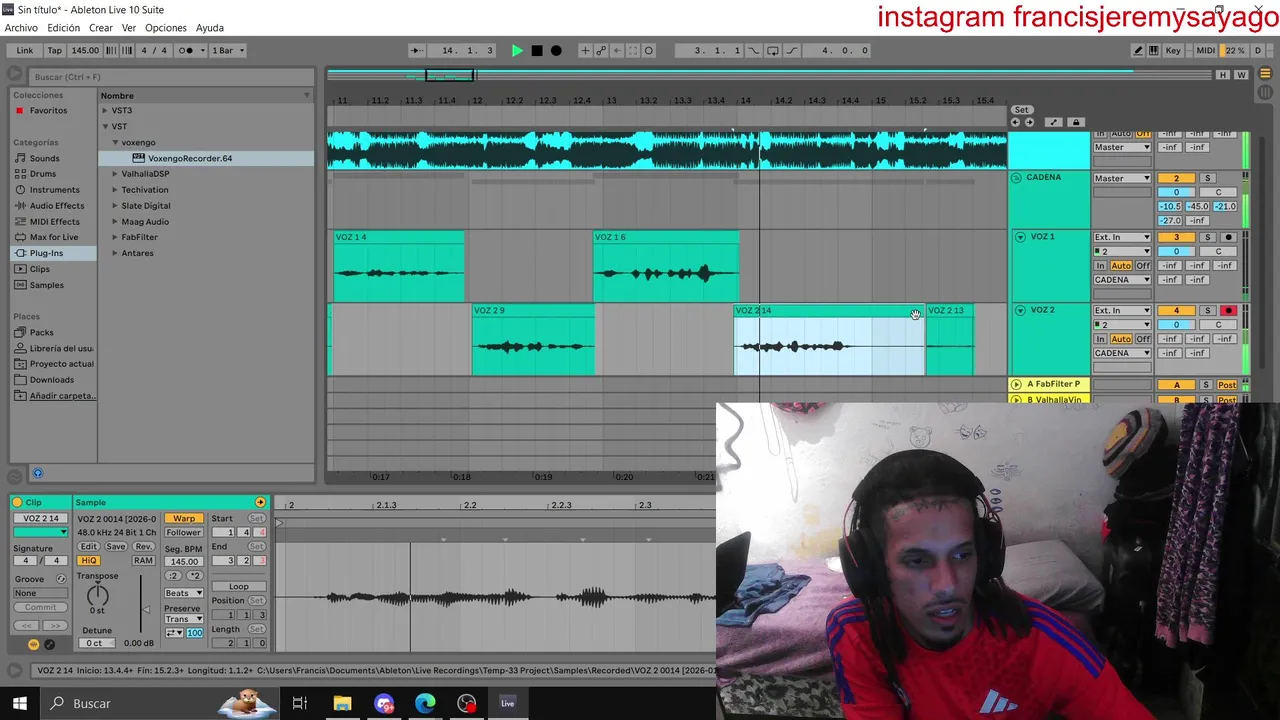Show the Sample box toggle icon
This screenshot has height=720, width=1280.
[33, 644]
